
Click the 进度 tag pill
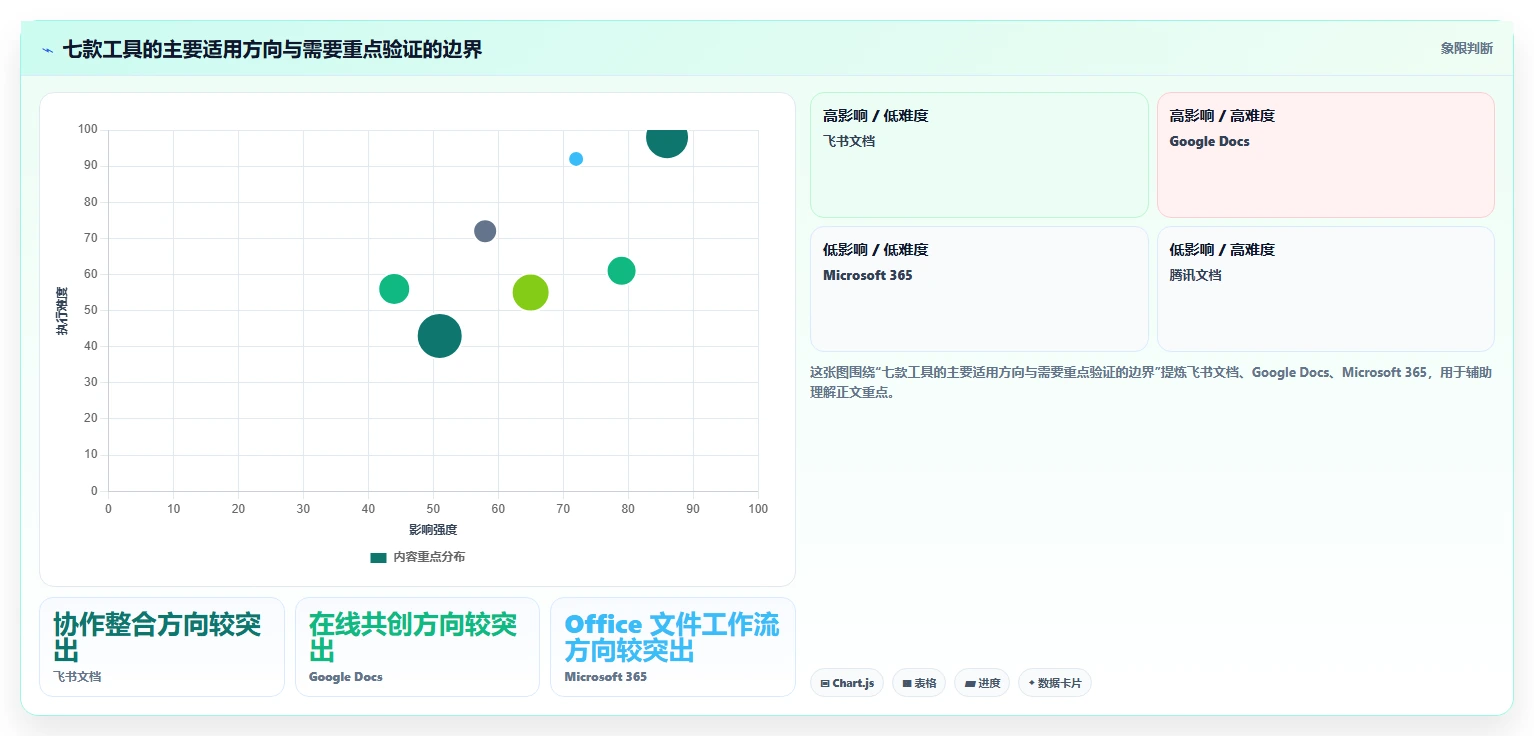pos(982,683)
